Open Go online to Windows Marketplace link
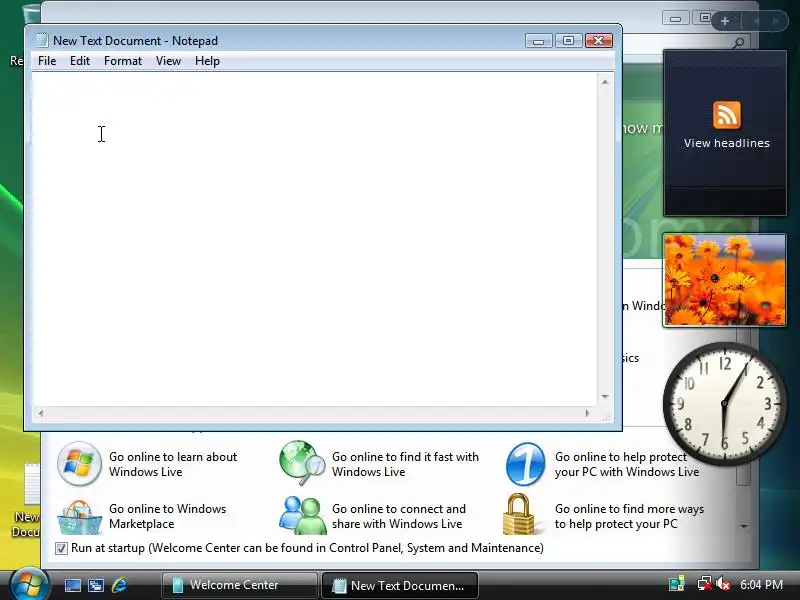This screenshot has height=600, width=800. [167, 516]
